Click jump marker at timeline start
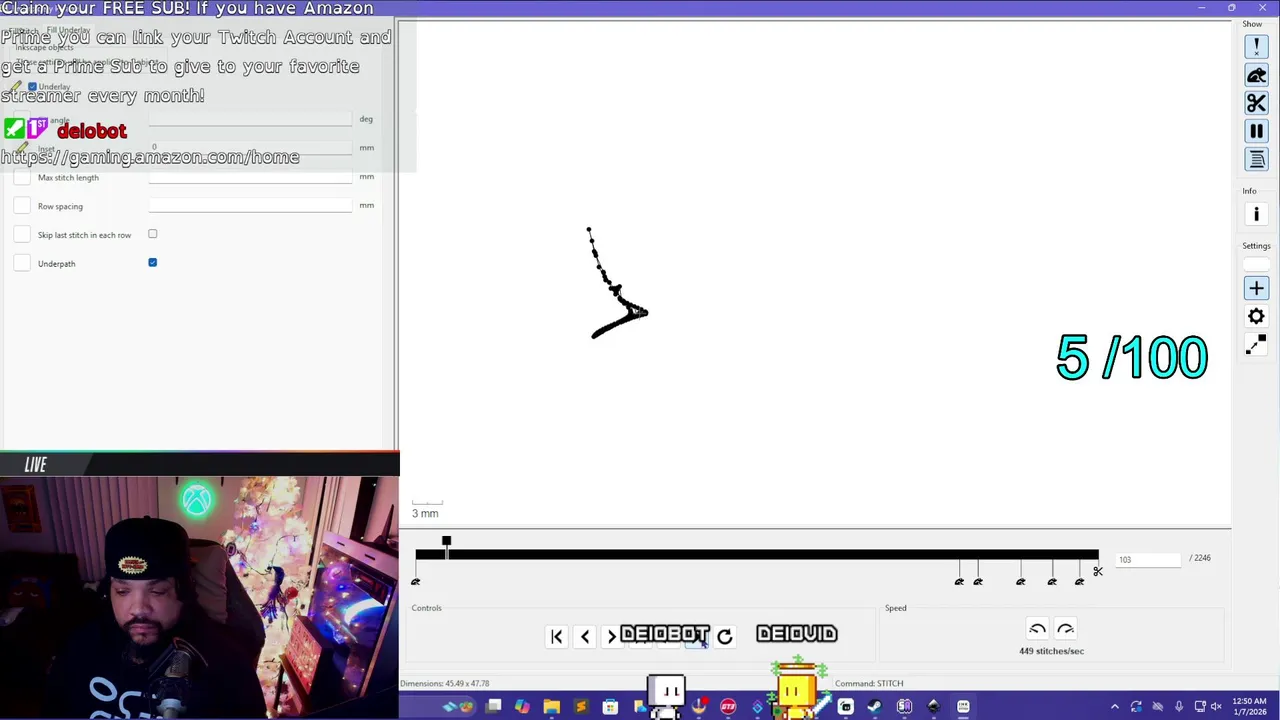Screen dimensions: 1280x720 [x=416, y=581]
